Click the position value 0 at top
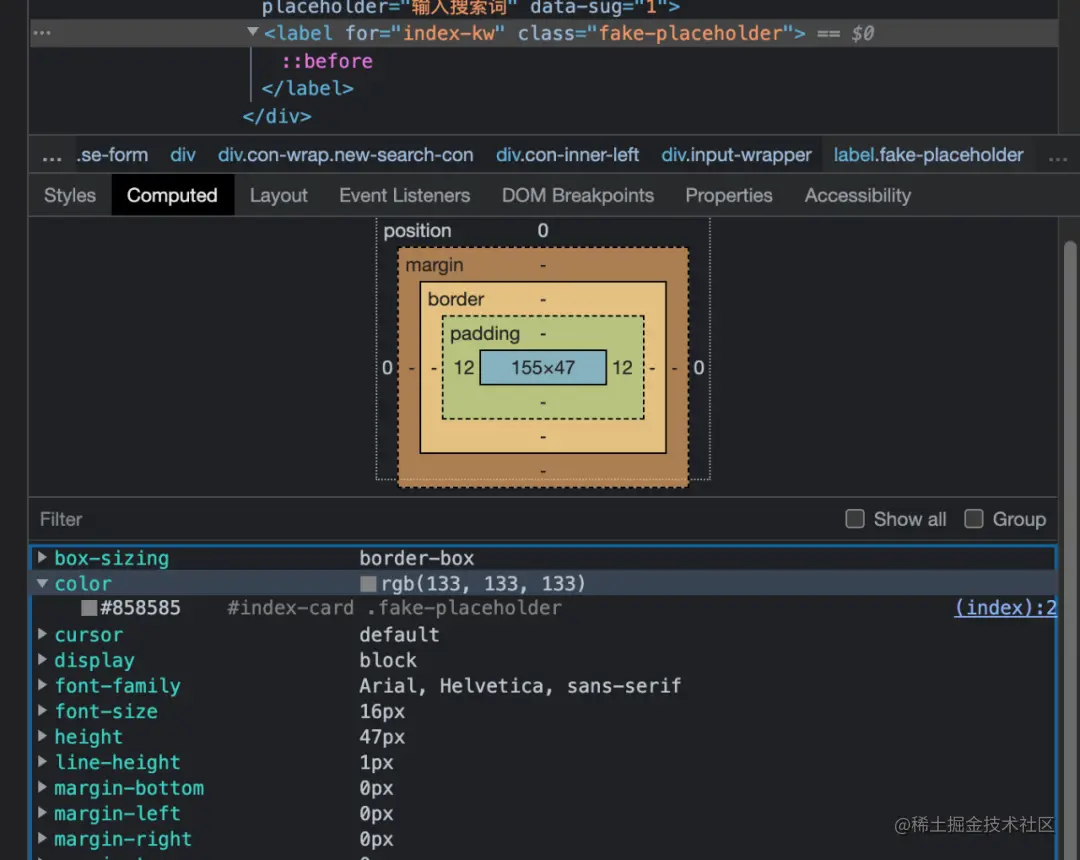 (543, 231)
